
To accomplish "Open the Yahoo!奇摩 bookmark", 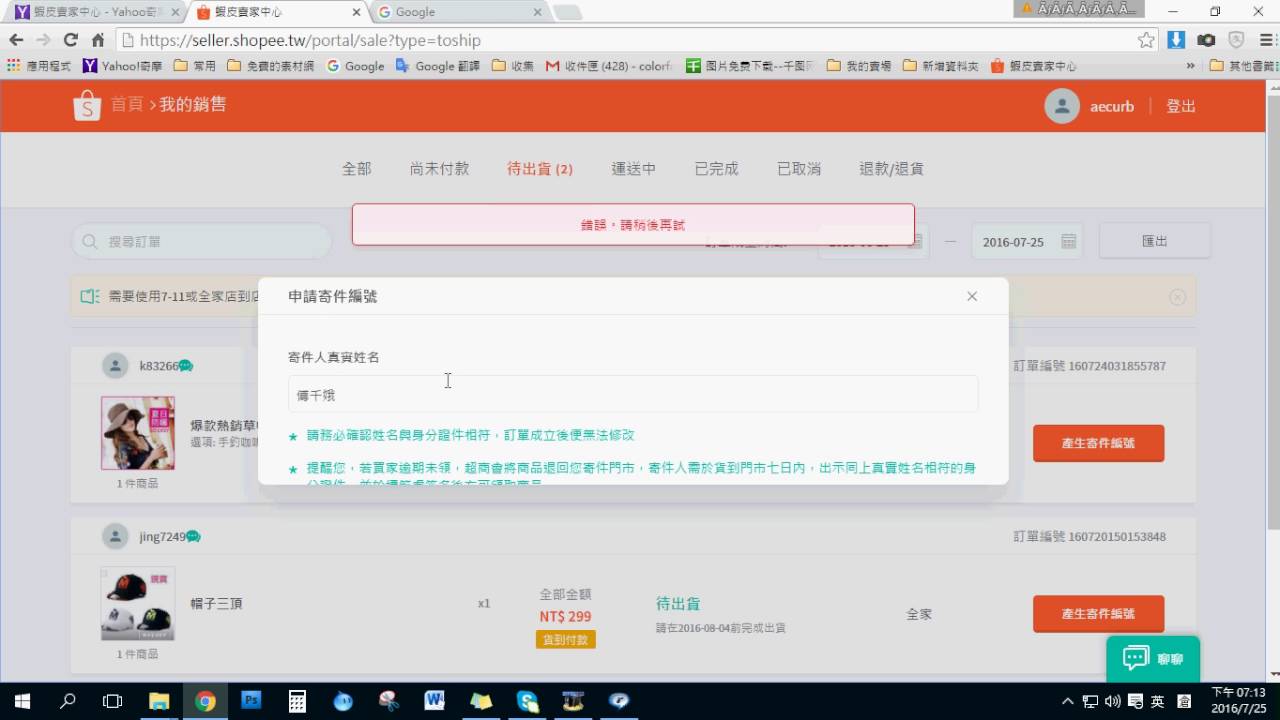I will click(x=123, y=66).
